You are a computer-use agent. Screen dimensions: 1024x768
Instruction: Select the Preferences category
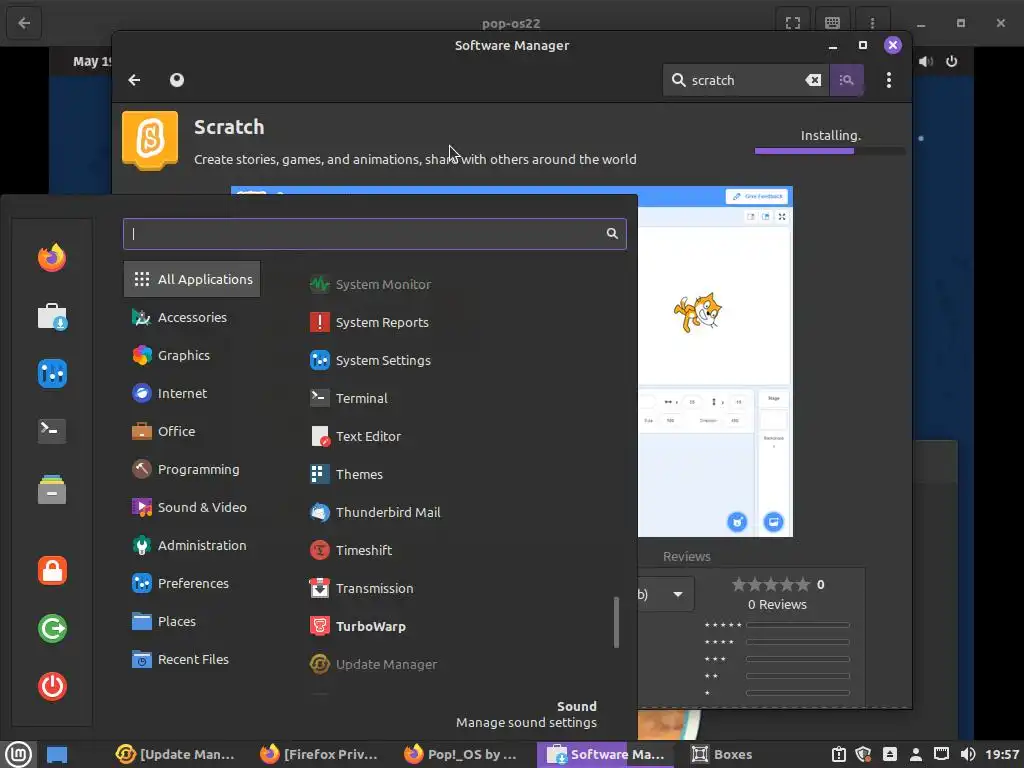(x=192, y=583)
